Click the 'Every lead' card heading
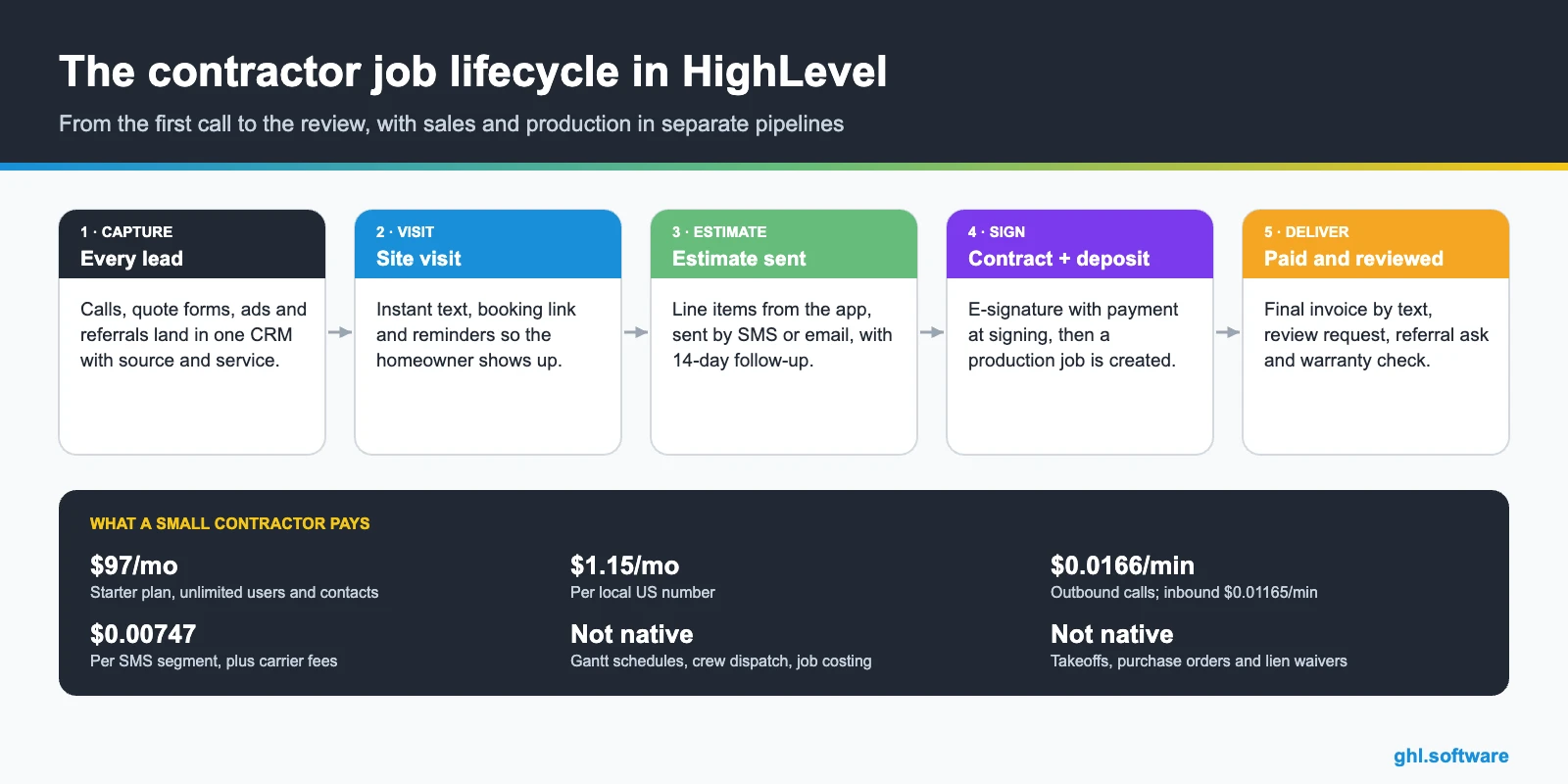Screen dimensions: 1568x784 (131, 259)
